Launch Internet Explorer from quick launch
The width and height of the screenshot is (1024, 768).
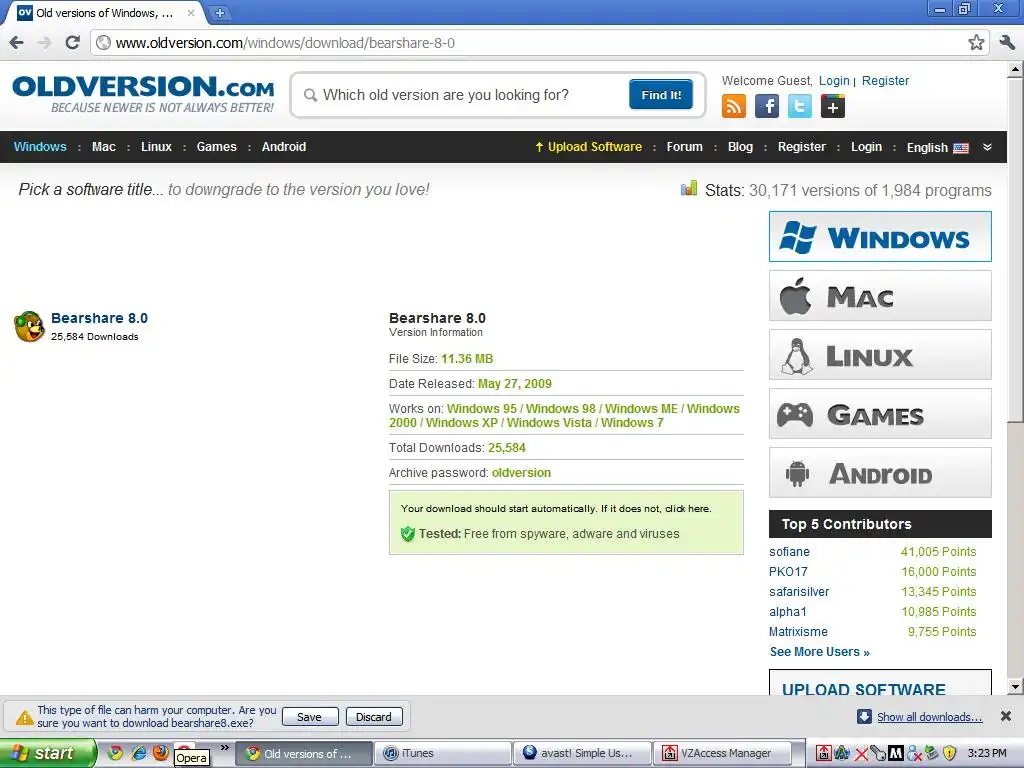click(x=138, y=753)
